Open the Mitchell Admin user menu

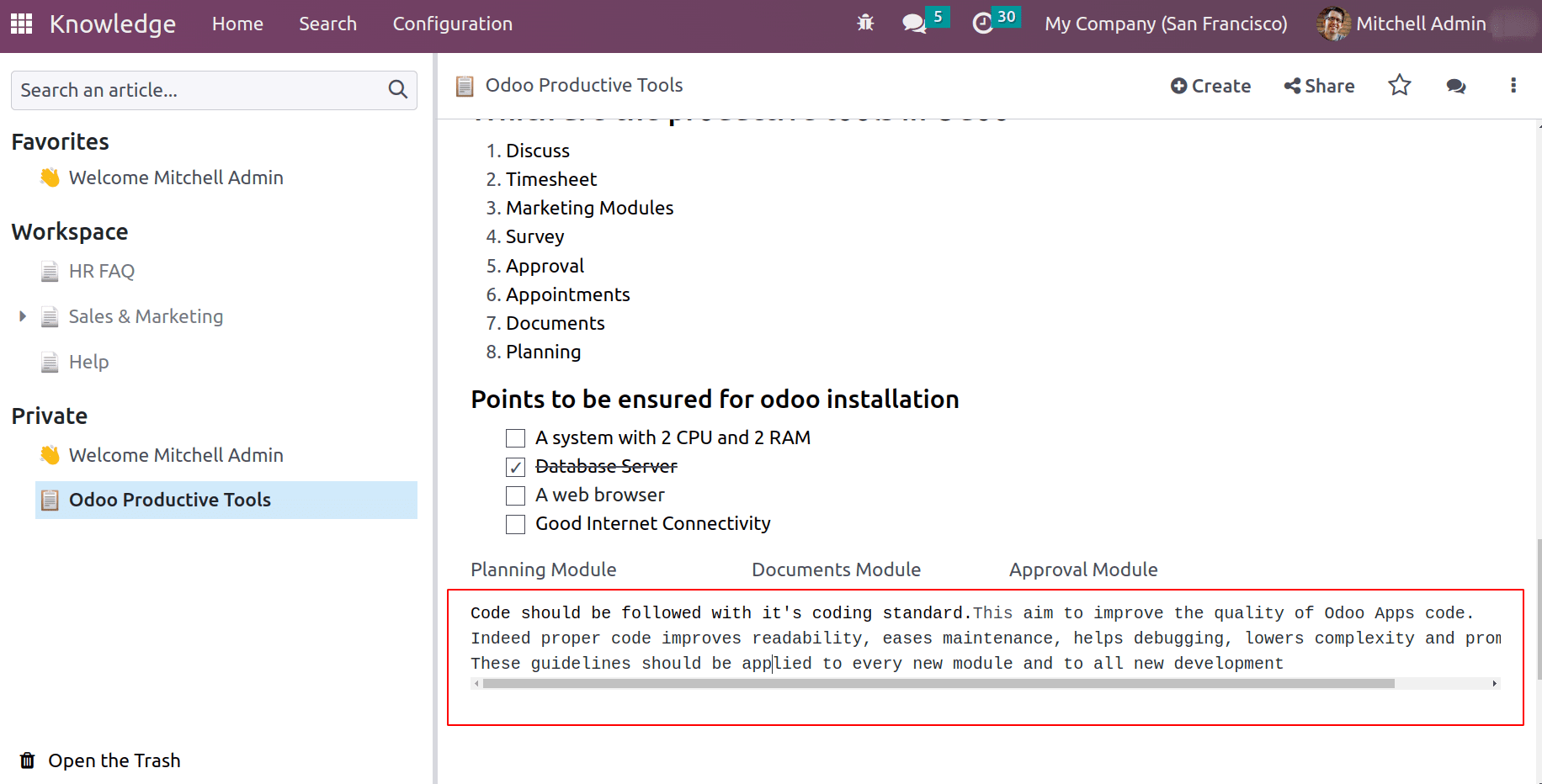pos(1421,24)
